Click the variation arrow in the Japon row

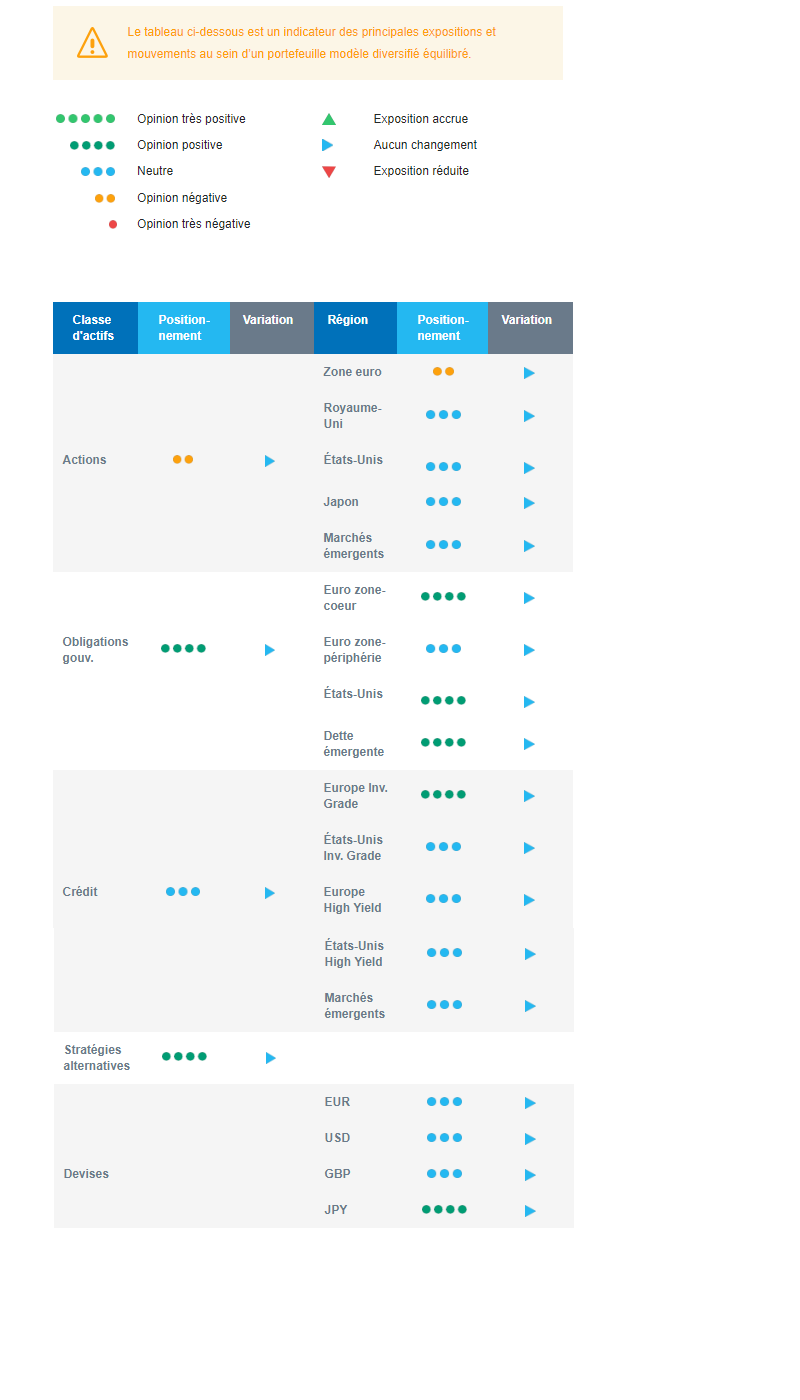[529, 503]
